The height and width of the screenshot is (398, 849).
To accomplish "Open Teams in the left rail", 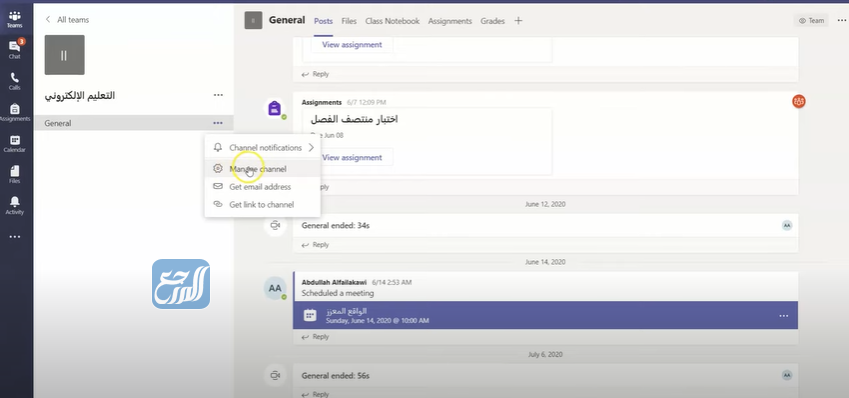I will 15,19.
